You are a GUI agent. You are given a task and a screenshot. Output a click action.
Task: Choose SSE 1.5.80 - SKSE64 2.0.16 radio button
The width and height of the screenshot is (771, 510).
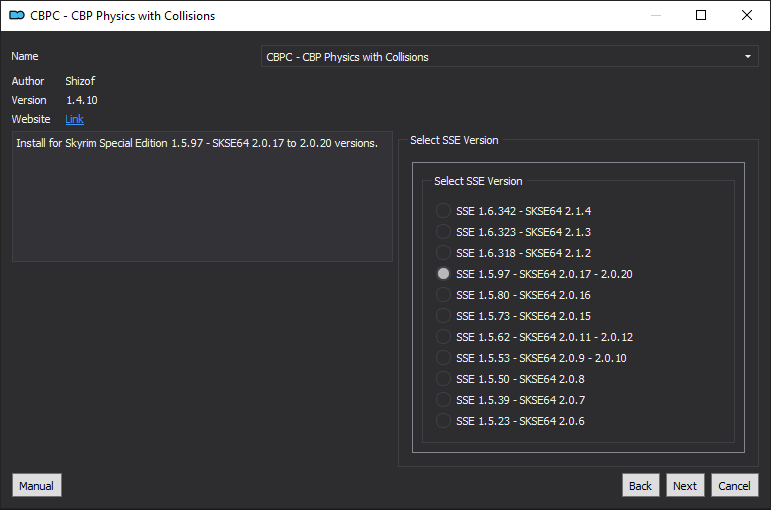pos(443,295)
